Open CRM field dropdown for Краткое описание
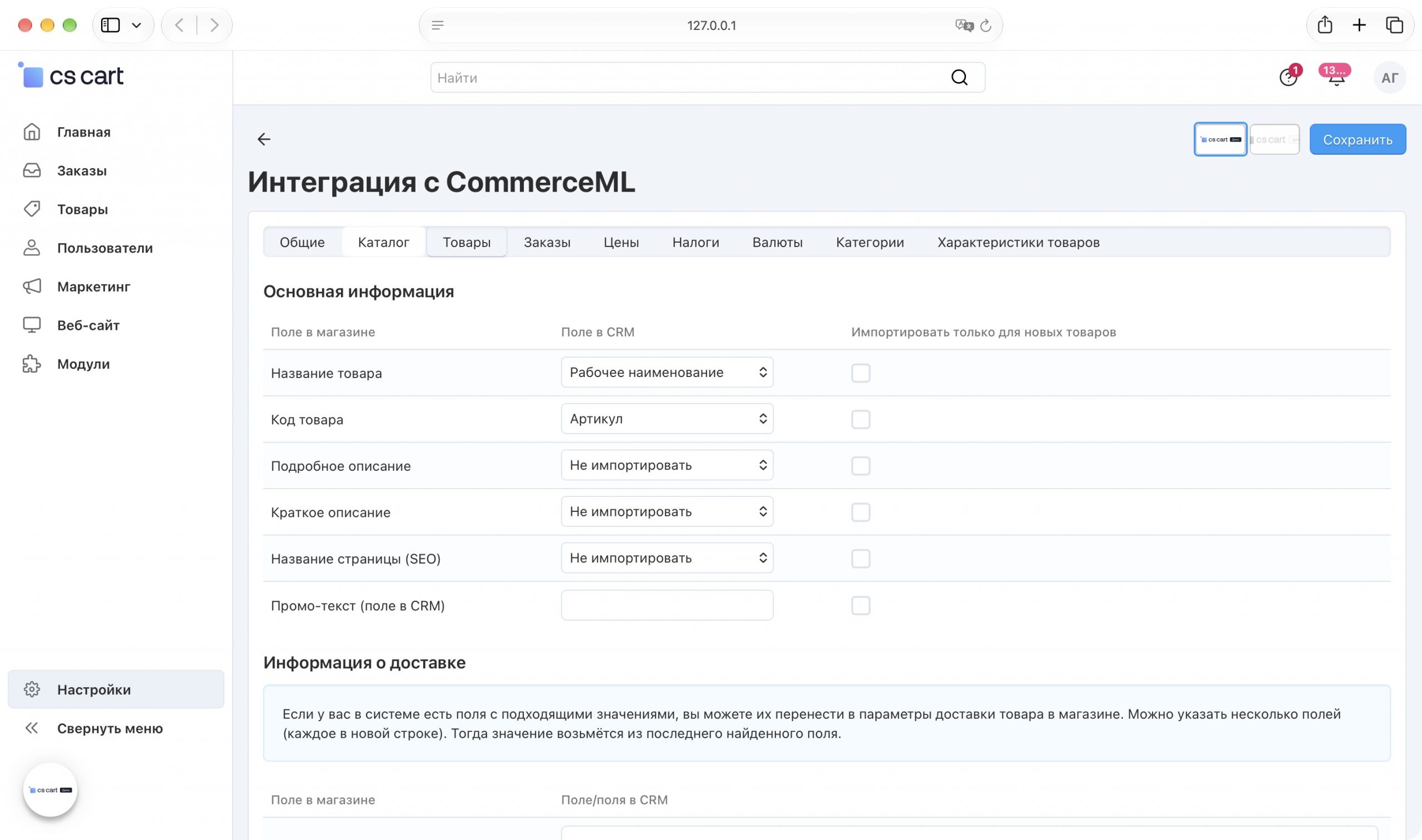1422x840 pixels. click(x=667, y=512)
